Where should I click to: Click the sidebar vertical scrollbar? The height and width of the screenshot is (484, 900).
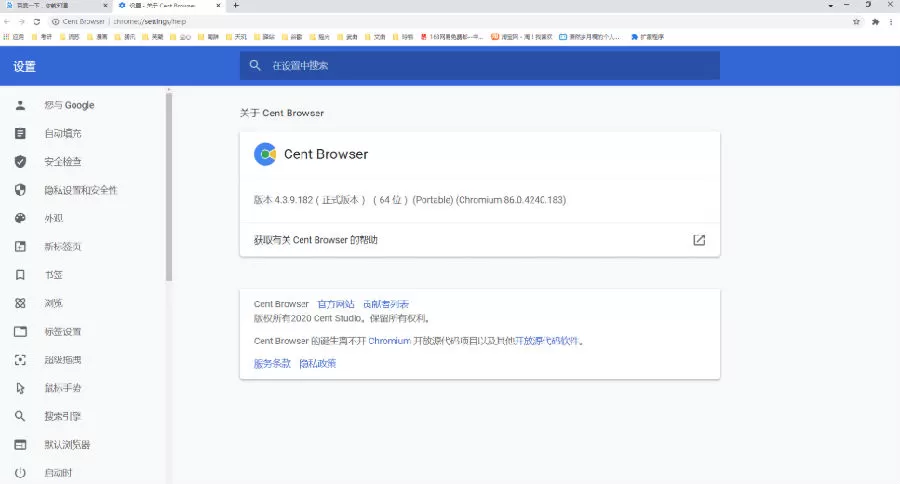(x=169, y=187)
